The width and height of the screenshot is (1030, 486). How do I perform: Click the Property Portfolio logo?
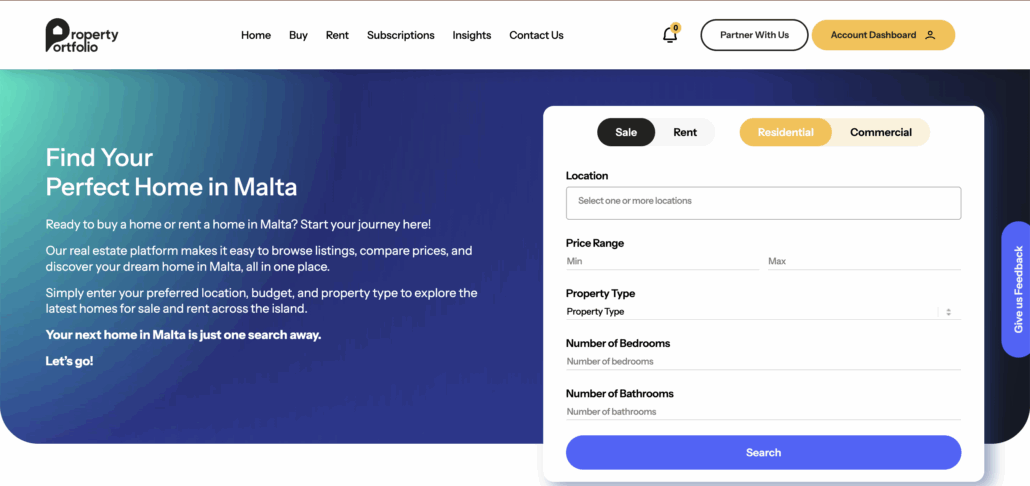point(82,35)
